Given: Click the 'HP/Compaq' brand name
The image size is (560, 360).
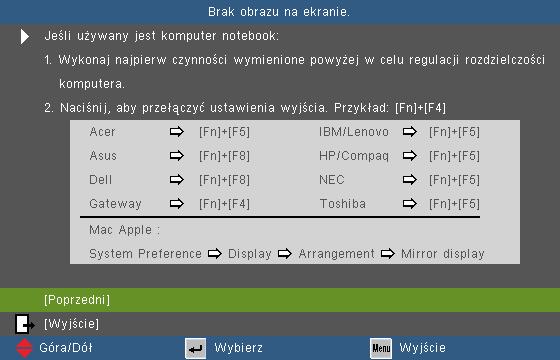Looking at the screenshot, I should click(354, 156).
